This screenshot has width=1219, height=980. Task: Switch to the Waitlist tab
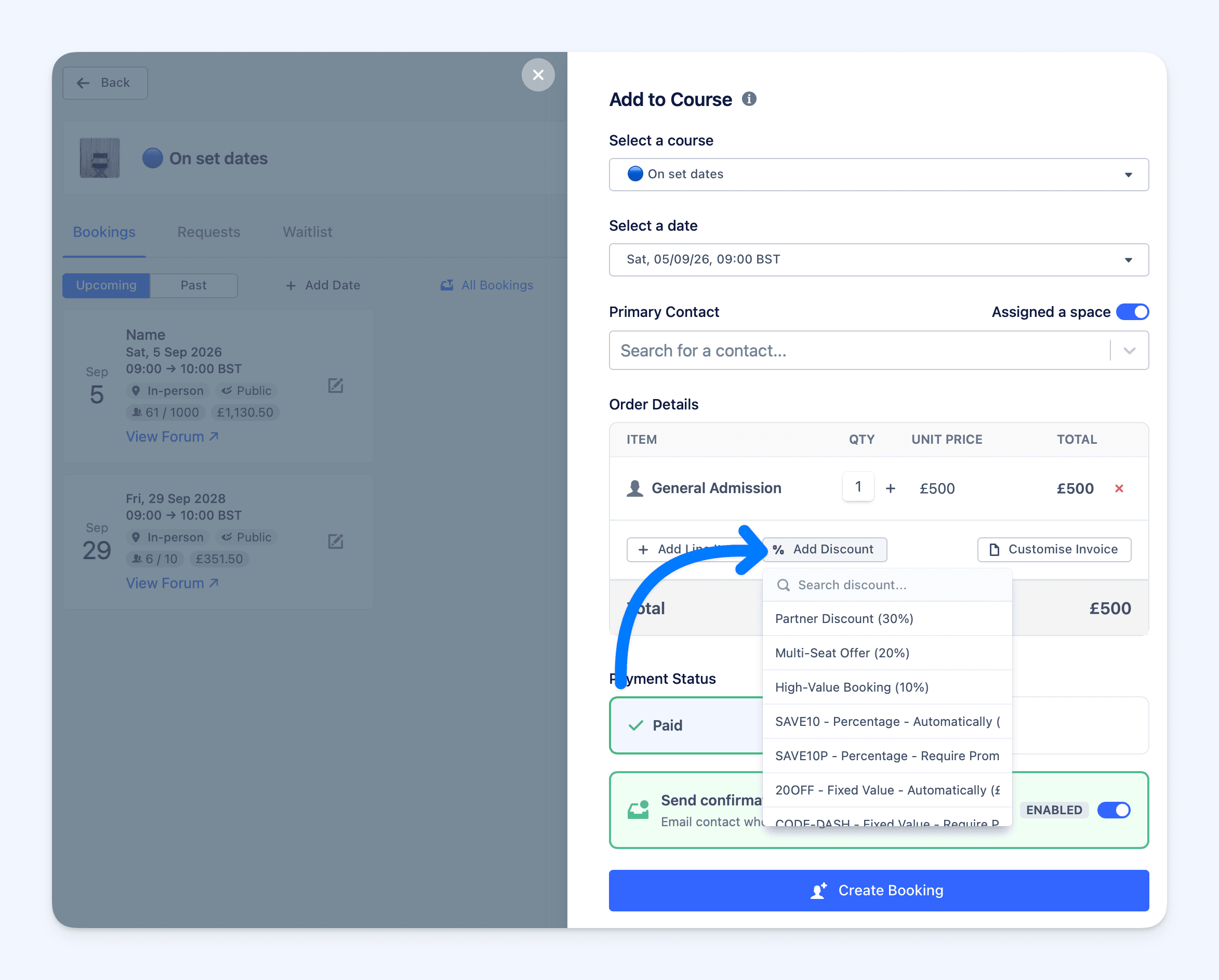click(x=307, y=232)
